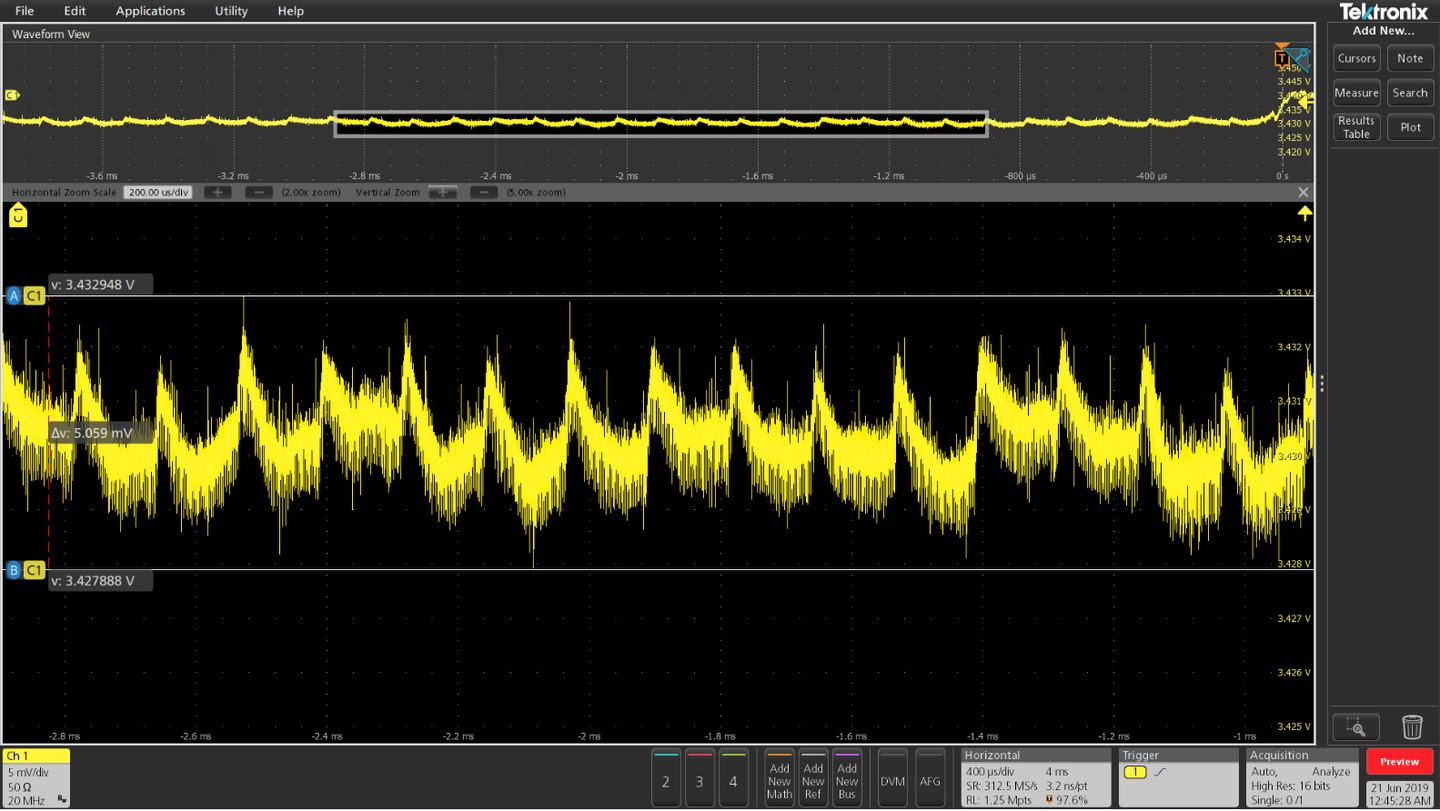Image resolution: width=1440 pixels, height=811 pixels.
Task: Open the Applications menu
Action: (x=150, y=11)
